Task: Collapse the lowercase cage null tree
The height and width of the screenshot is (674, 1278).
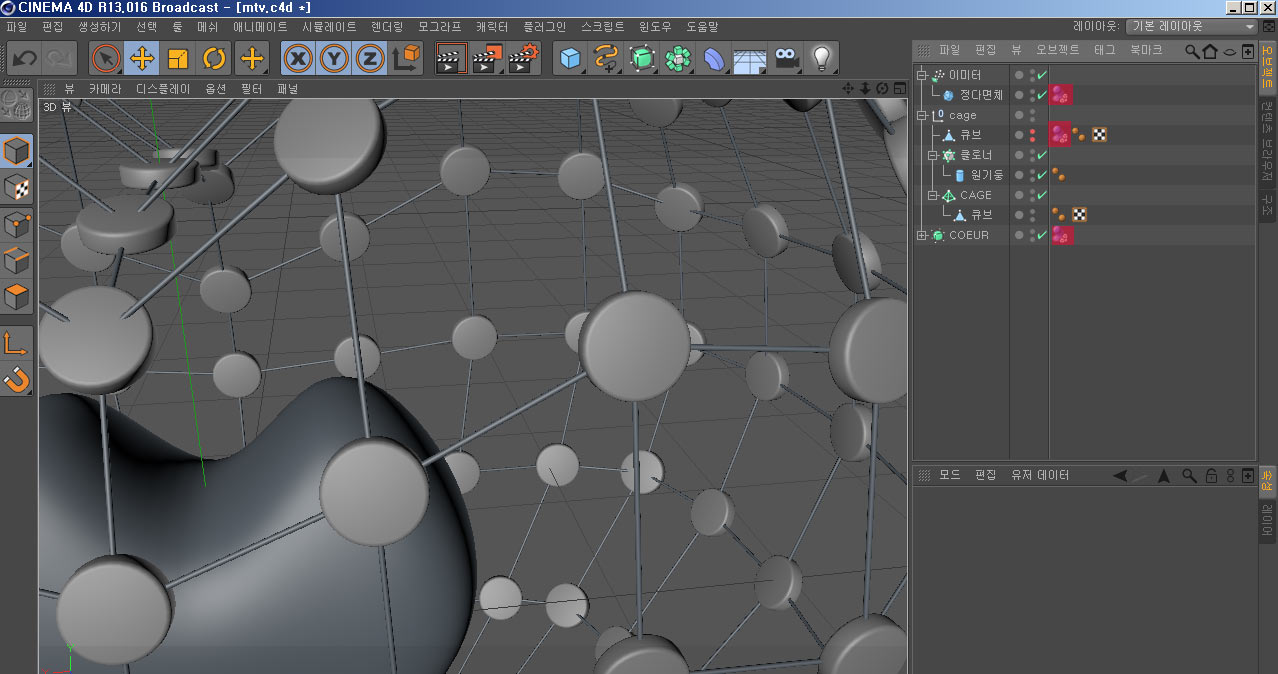Action: click(x=922, y=115)
